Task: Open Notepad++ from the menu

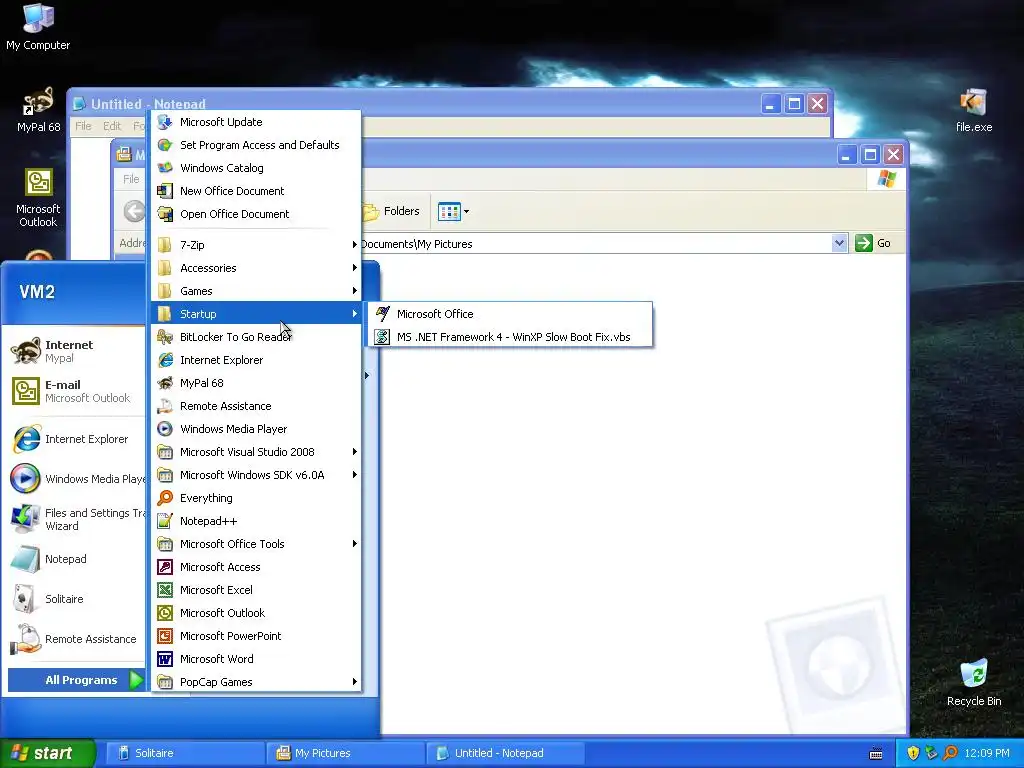Action: pyautogui.click(x=256, y=520)
